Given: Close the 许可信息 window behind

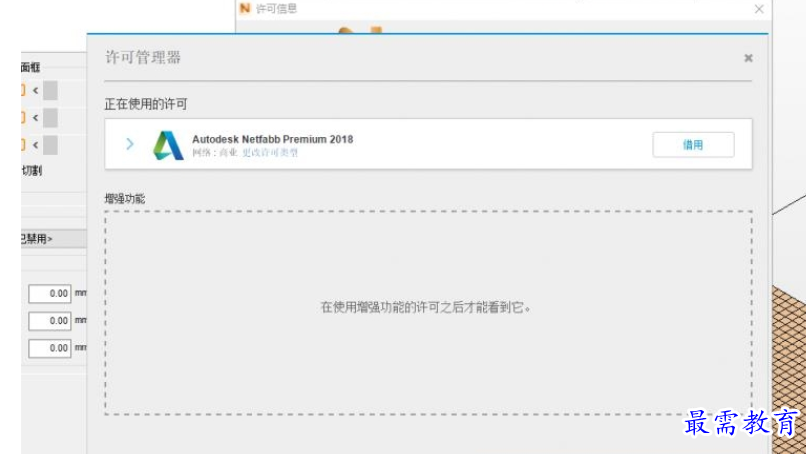Looking at the screenshot, I should [x=759, y=9].
